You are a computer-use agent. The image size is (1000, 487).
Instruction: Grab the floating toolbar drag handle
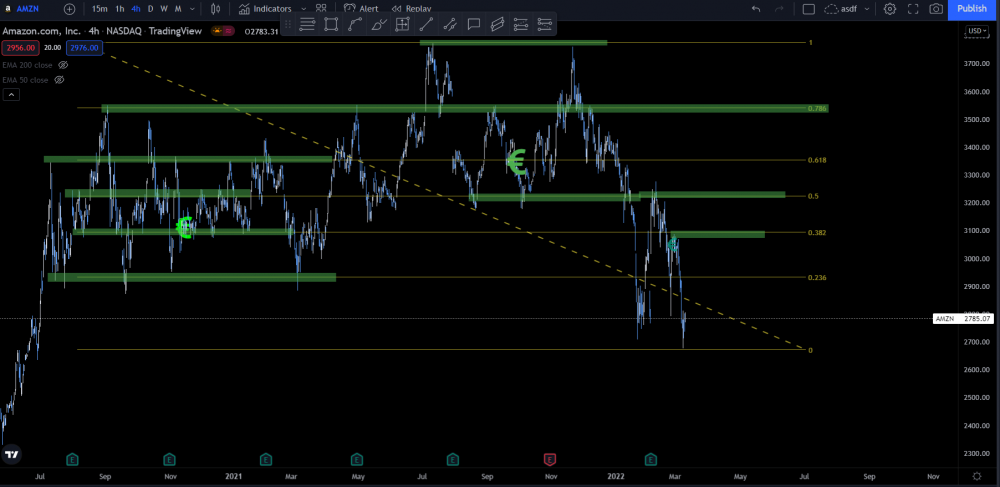pyautogui.click(x=288, y=24)
